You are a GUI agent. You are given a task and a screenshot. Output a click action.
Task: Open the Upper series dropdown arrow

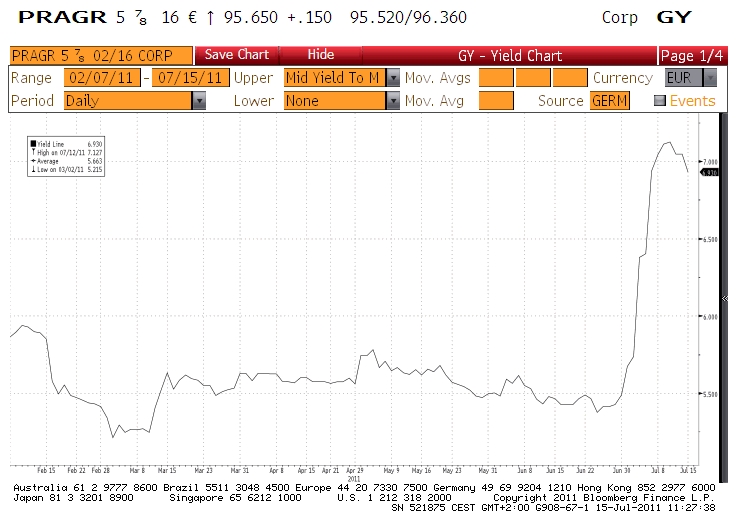point(393,78)
